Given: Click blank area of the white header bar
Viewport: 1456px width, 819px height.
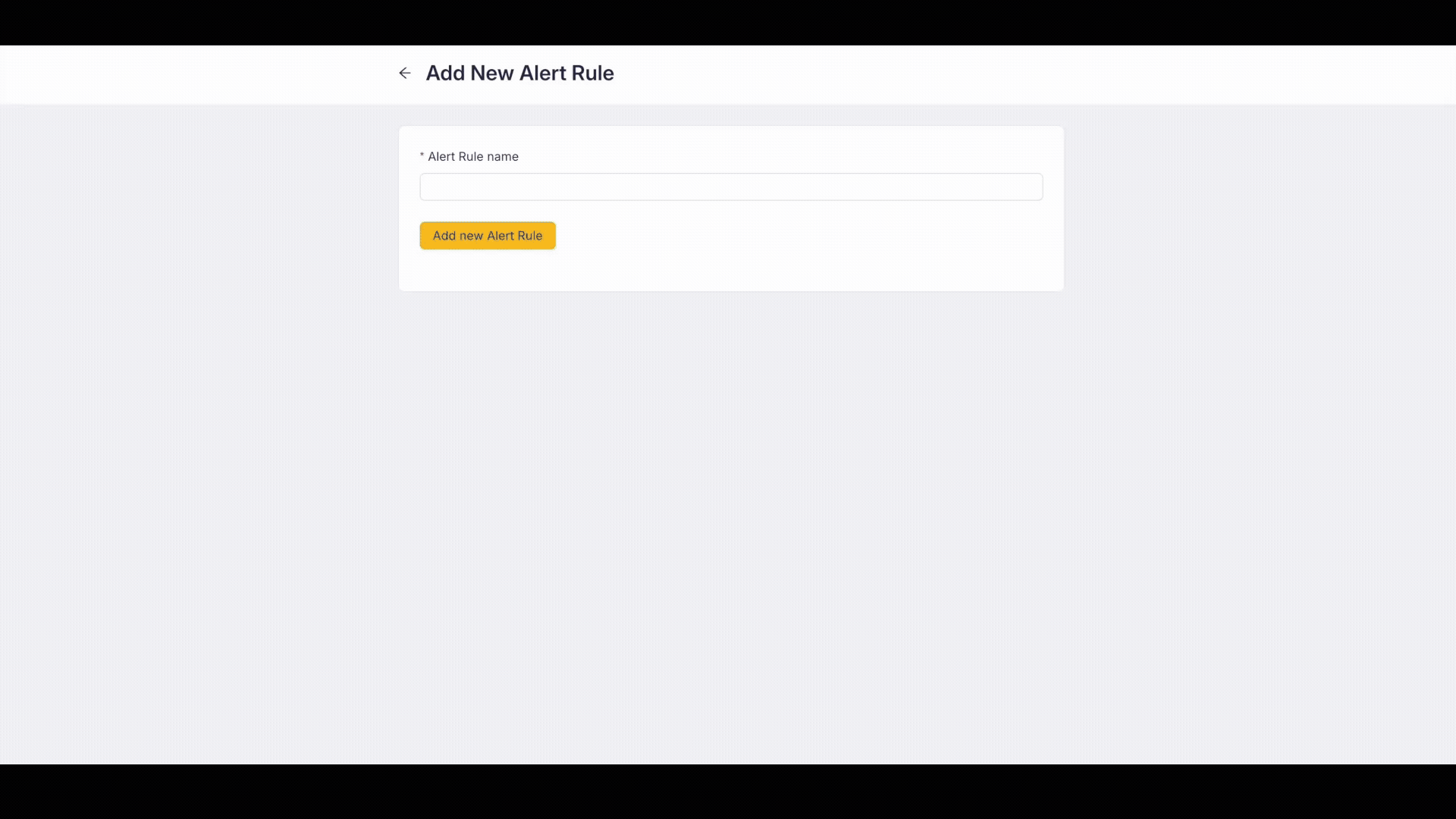Looking at the screenshot, I should tap(986, 74).
